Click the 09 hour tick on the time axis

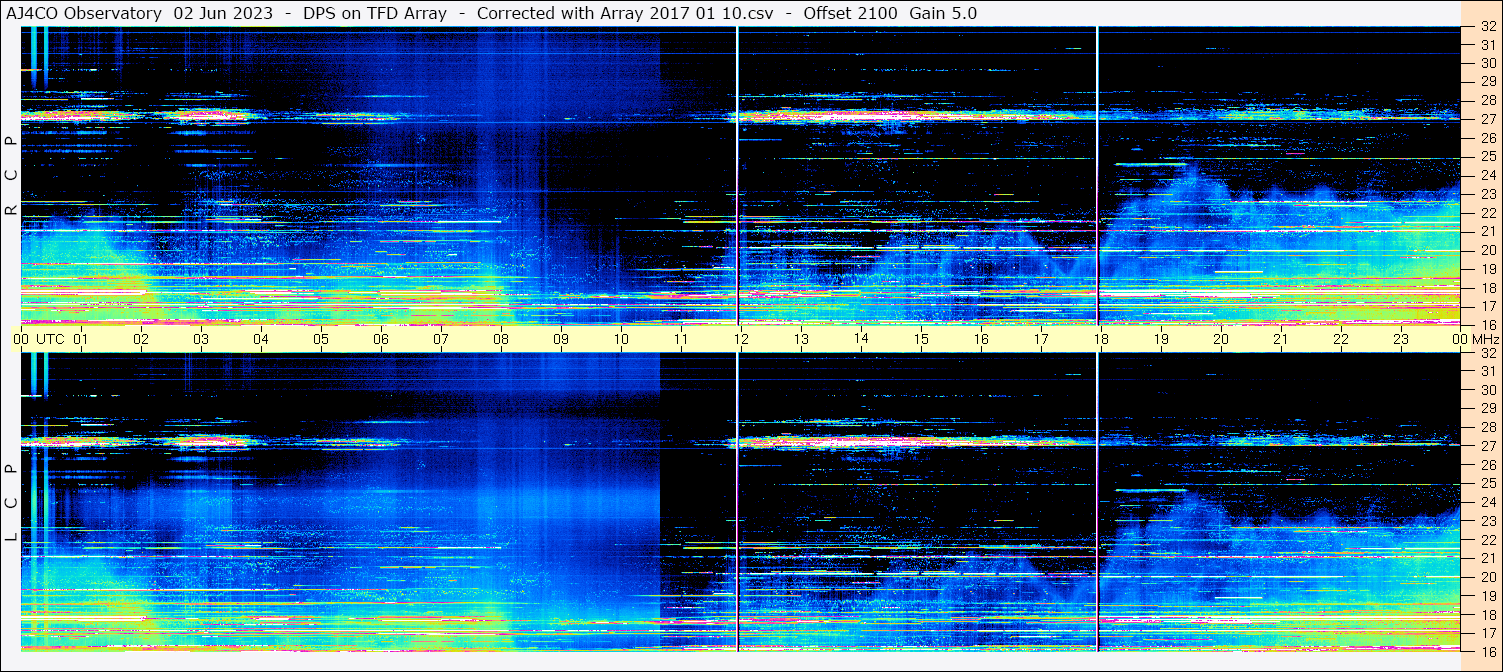click(x=561, y=339)
